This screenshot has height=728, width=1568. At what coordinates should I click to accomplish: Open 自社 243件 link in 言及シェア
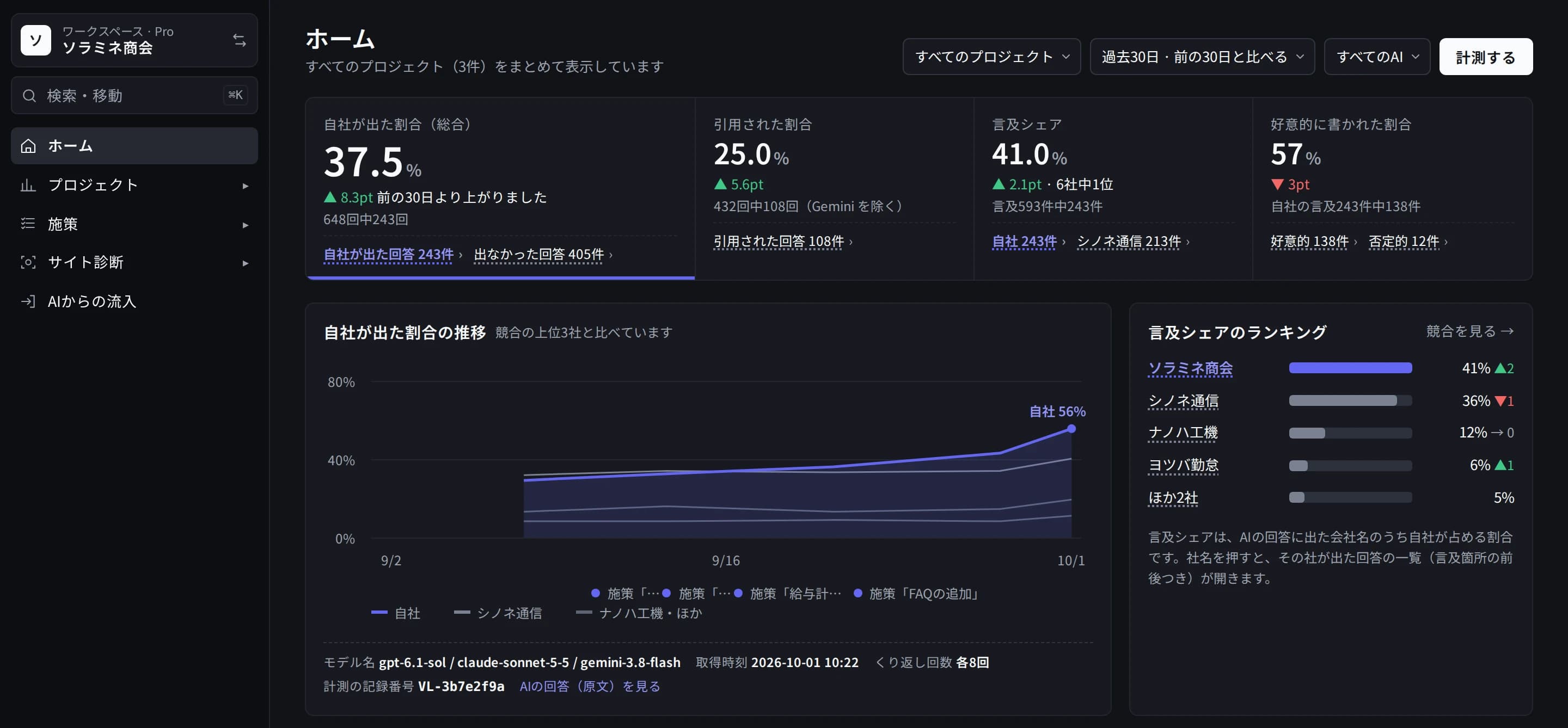click(x=1024, y=242)
